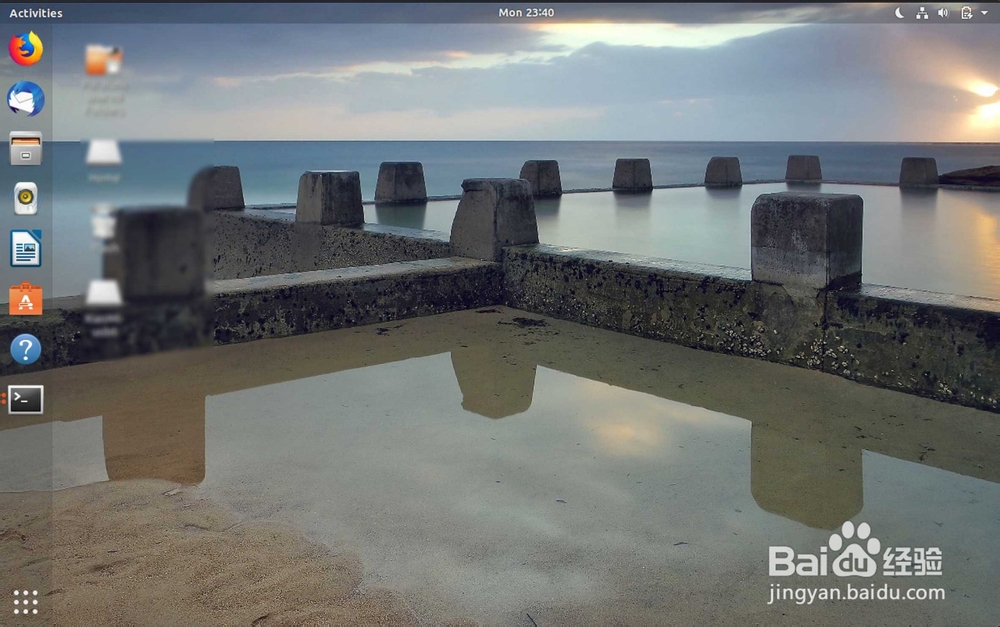The height and width of the screenshot is (627, 1000).
Task: Launch Rhythmbox music player from the dock
Action: point(26,198)
